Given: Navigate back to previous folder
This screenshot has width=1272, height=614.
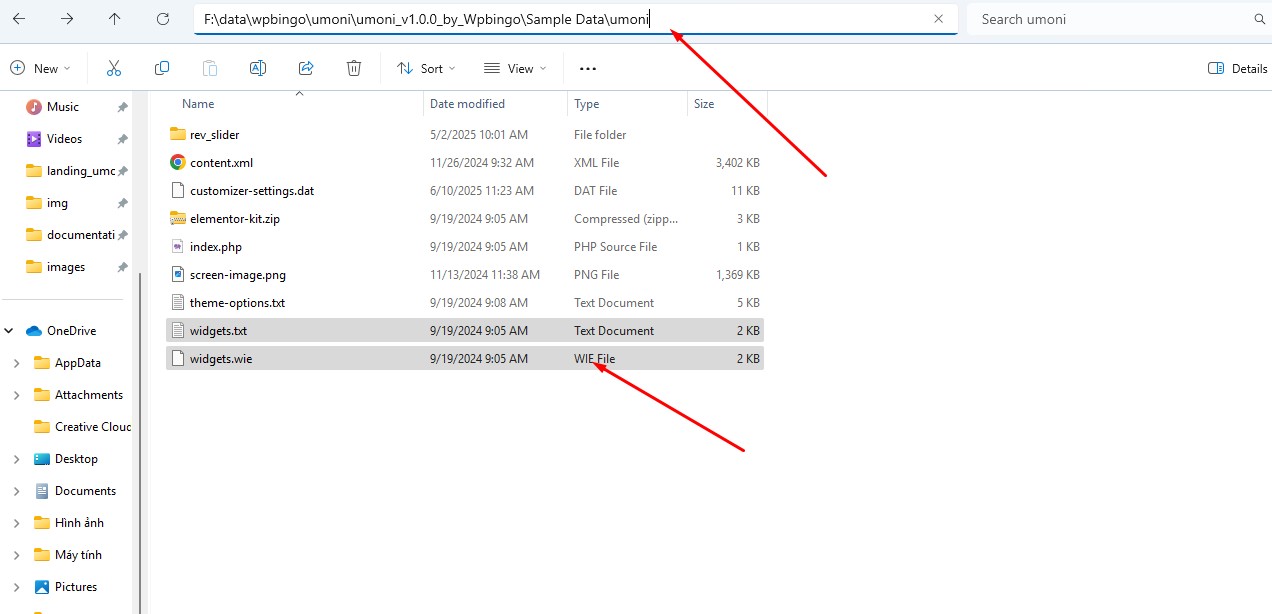Looking at the screenshot, I should [x=19, y=19].
